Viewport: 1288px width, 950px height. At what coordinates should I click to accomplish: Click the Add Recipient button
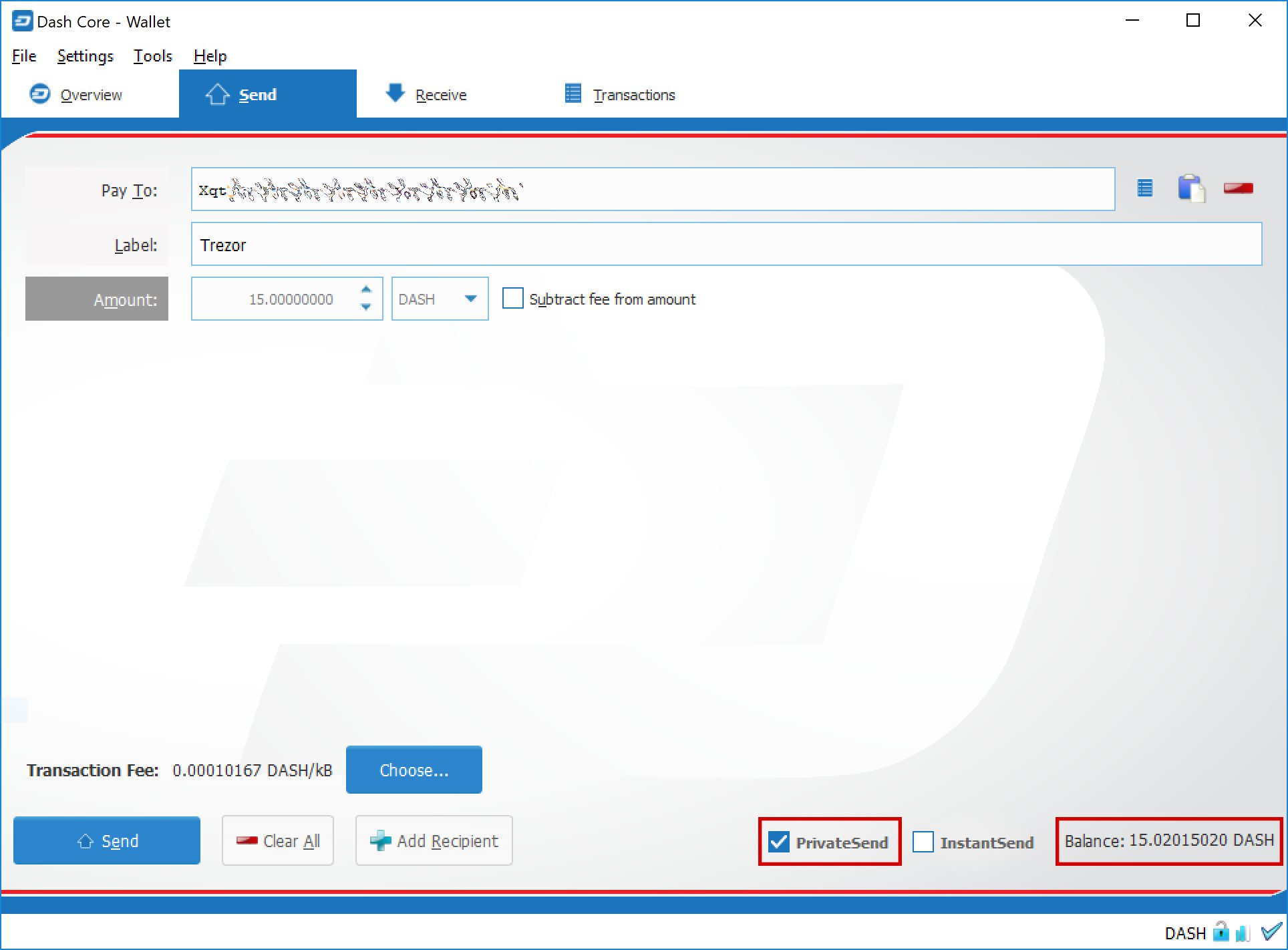click(434, 840)
